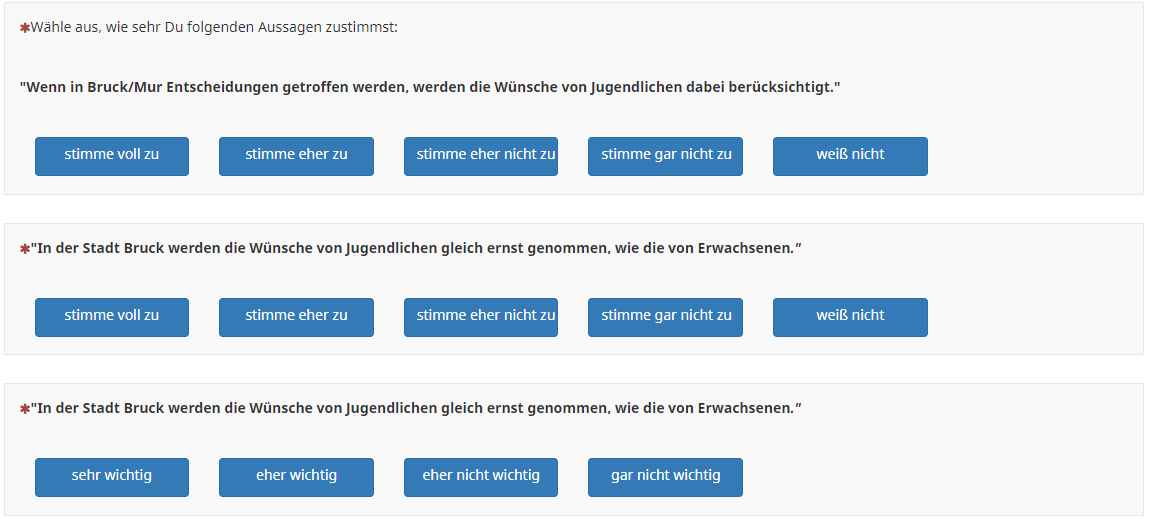The height and width of the screenshot is (519, 1152).
Task: Select 'stimme voll zu' in the middle question block
Action: 112,317
